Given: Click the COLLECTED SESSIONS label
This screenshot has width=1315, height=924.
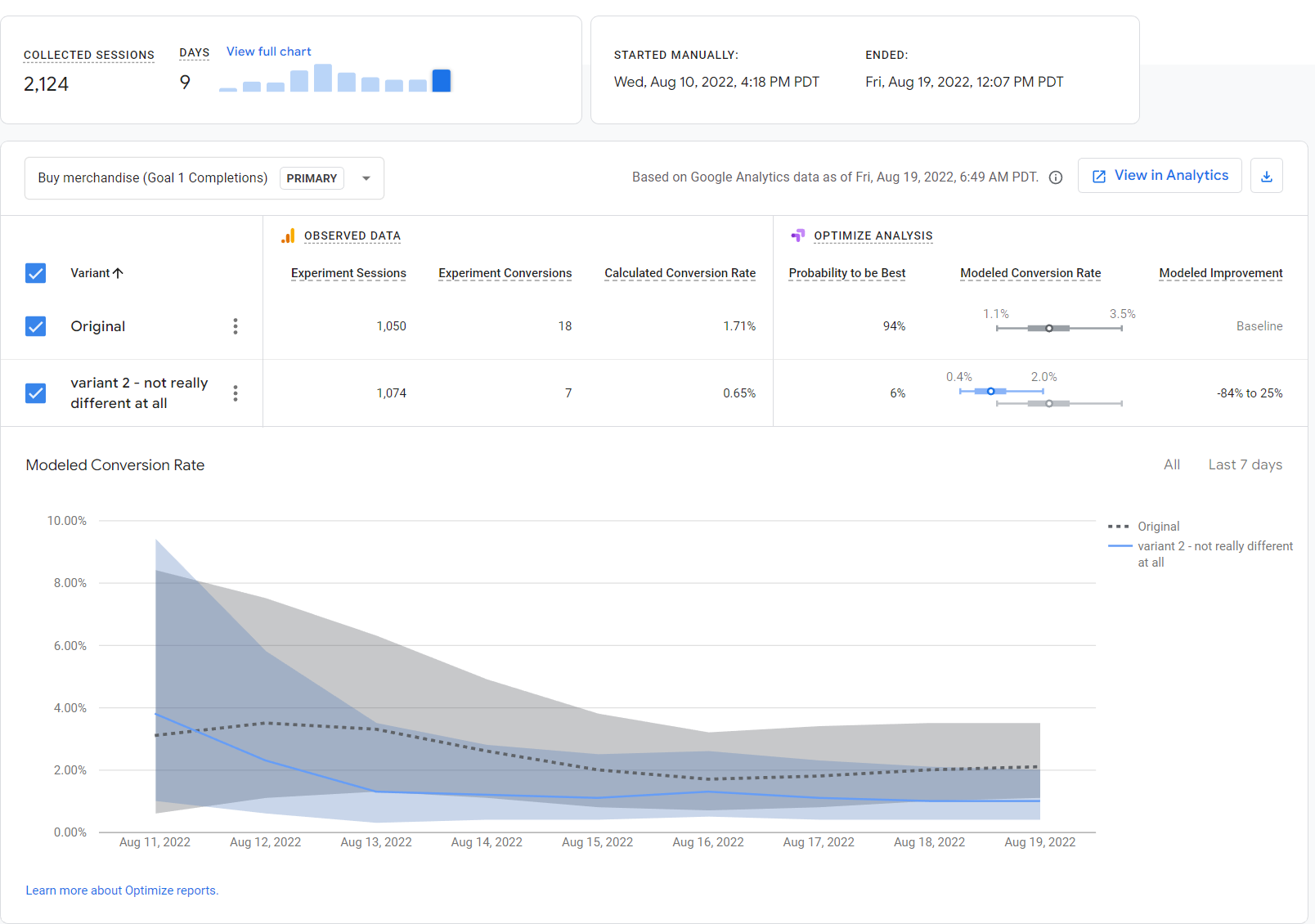Looking at the screenshot, I should coord(89,55).
